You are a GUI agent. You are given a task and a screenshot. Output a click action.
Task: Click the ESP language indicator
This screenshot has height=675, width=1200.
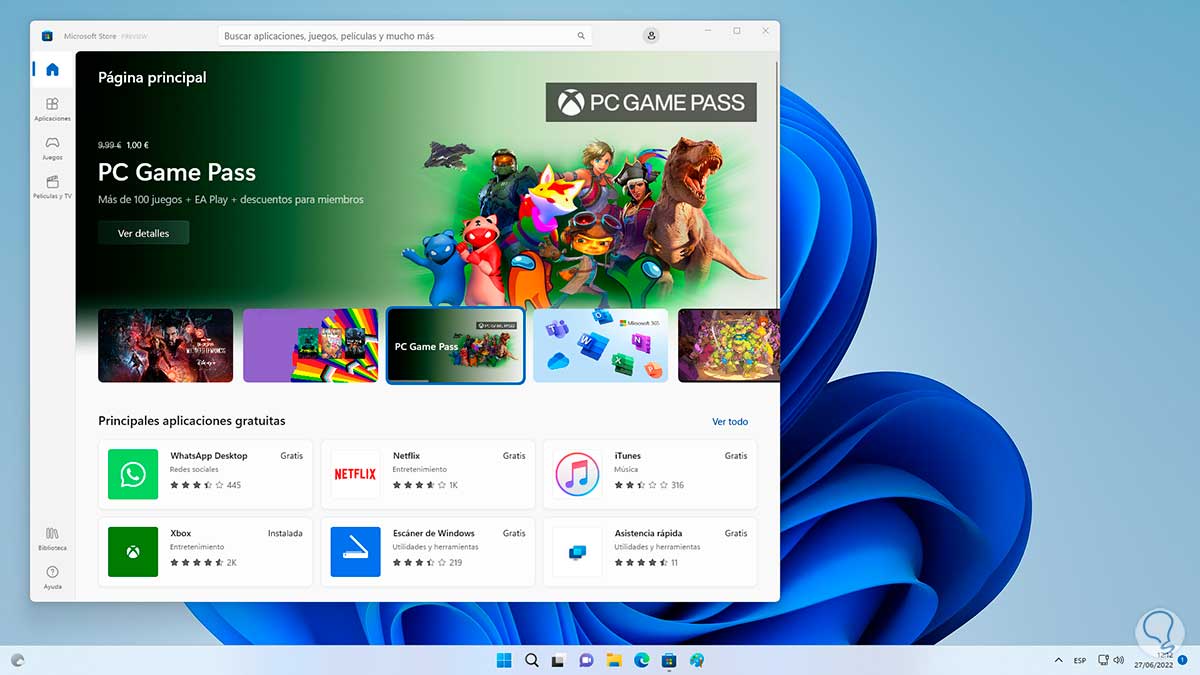[x=1080, y=660]
